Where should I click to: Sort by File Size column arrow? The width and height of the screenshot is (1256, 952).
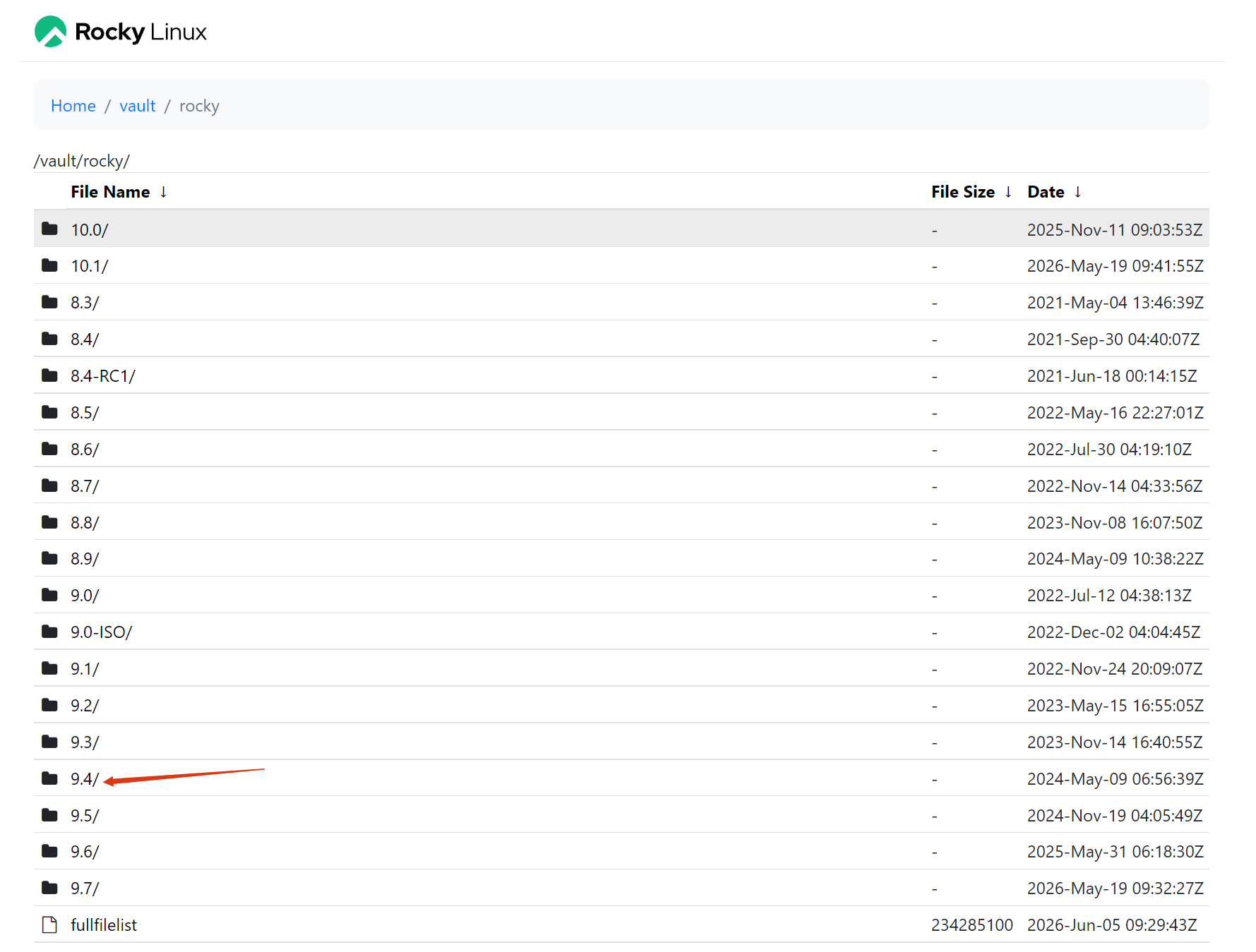(x=1008, y=192)
